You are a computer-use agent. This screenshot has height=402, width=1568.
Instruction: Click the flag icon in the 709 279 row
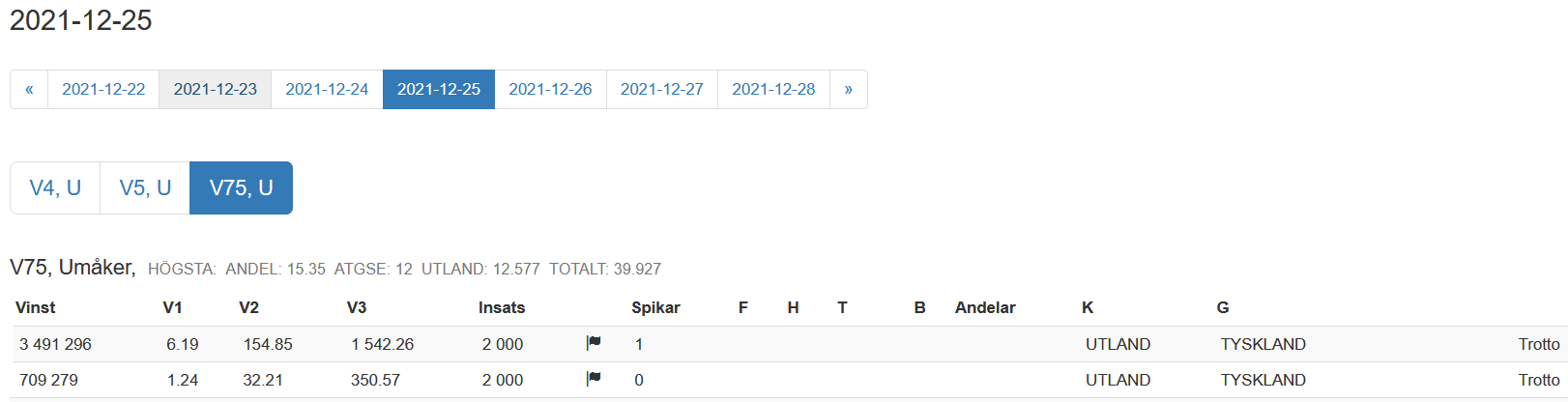(594, 379)
